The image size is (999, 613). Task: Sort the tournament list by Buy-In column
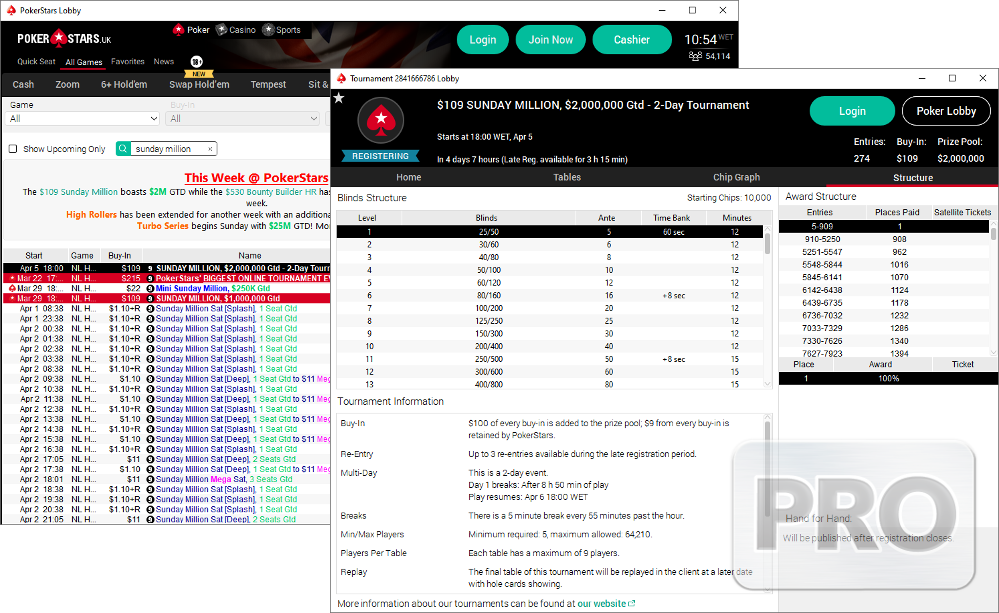click(120, 256)
